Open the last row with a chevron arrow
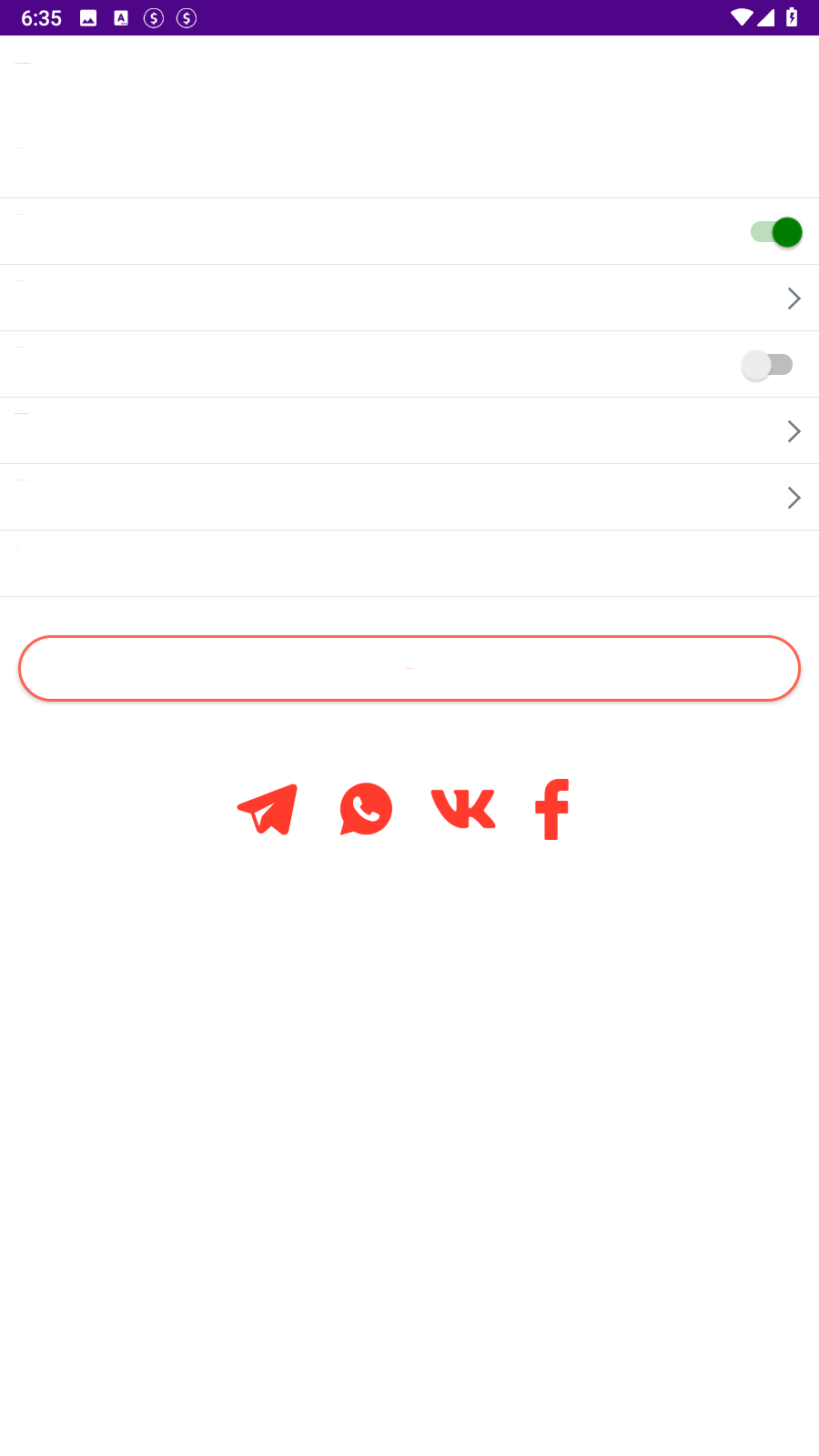Screen dimensions: 819x1456 [409, 497]
